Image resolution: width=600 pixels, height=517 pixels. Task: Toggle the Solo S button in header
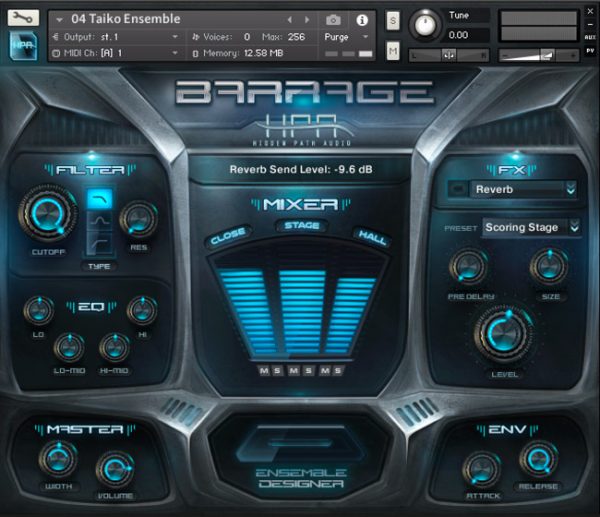[393, 21]
